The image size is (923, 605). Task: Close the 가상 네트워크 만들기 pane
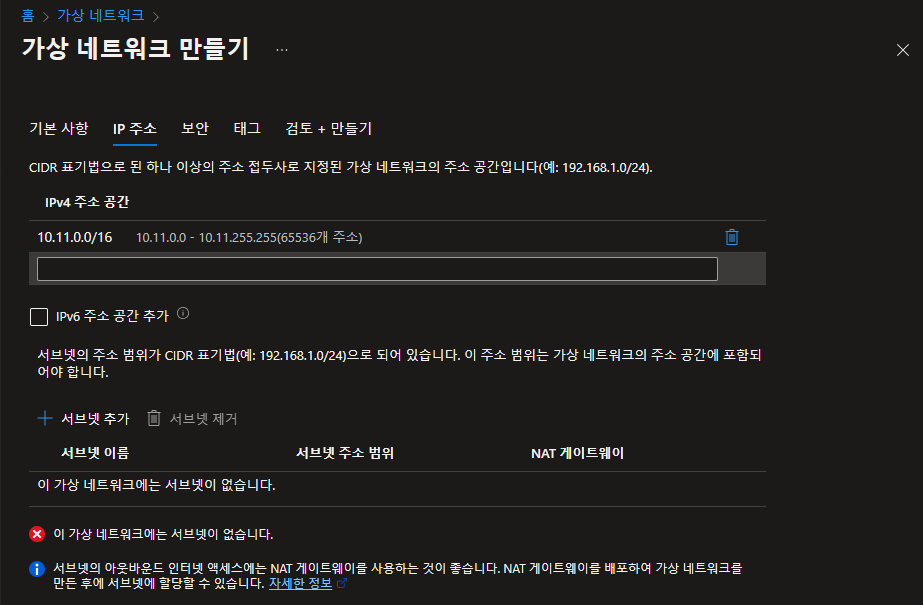click(902, 50)
